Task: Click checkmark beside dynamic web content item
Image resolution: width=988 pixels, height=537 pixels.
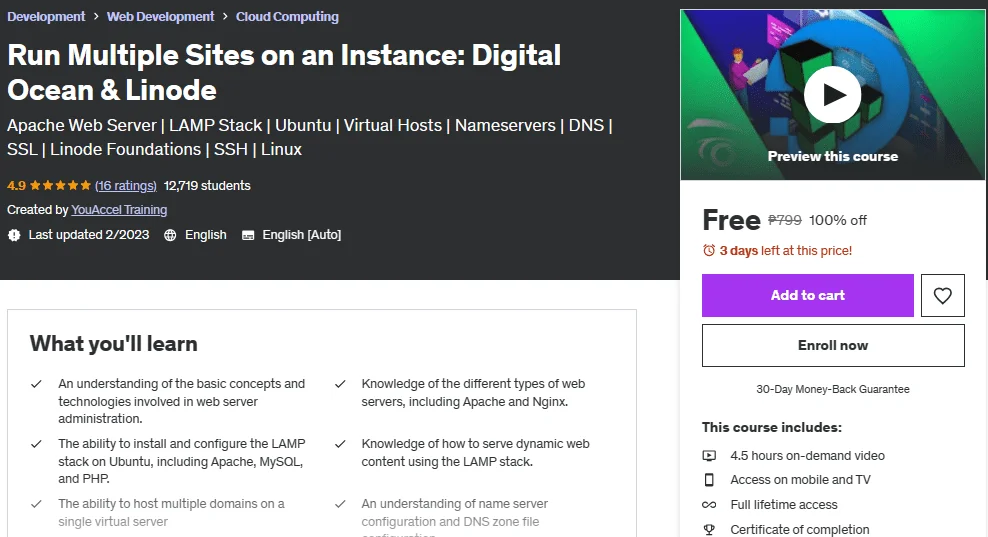Action: 340,444
